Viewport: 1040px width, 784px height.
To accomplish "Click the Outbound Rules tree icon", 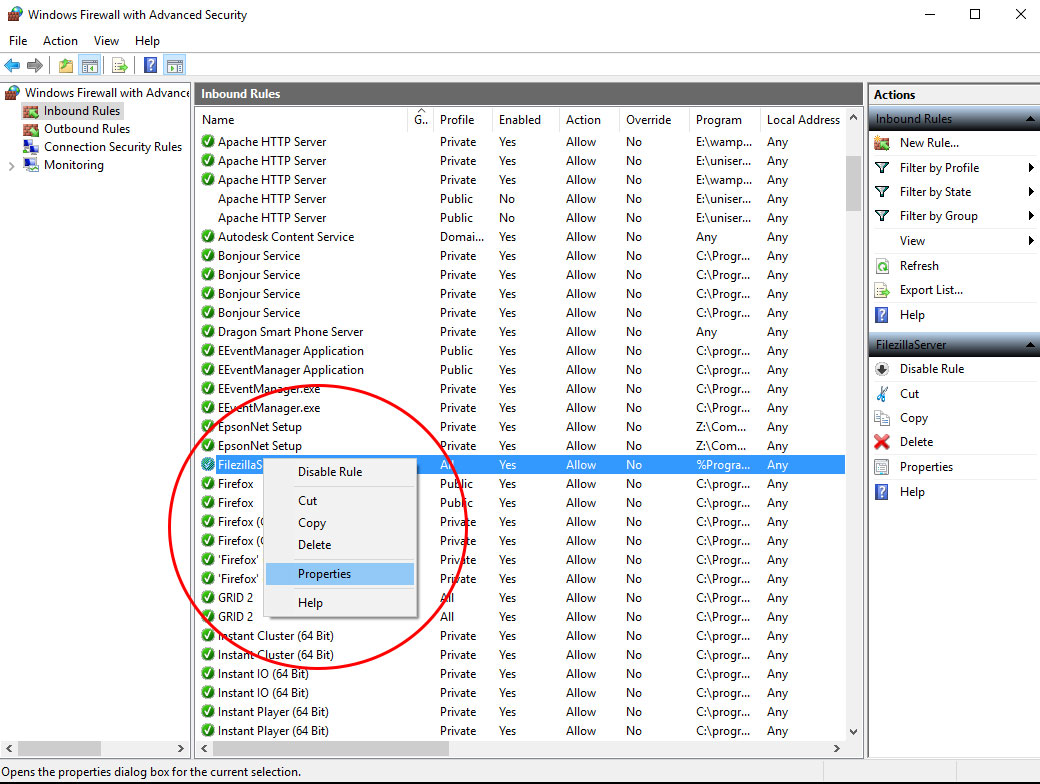I will click(x=31, y=129).
